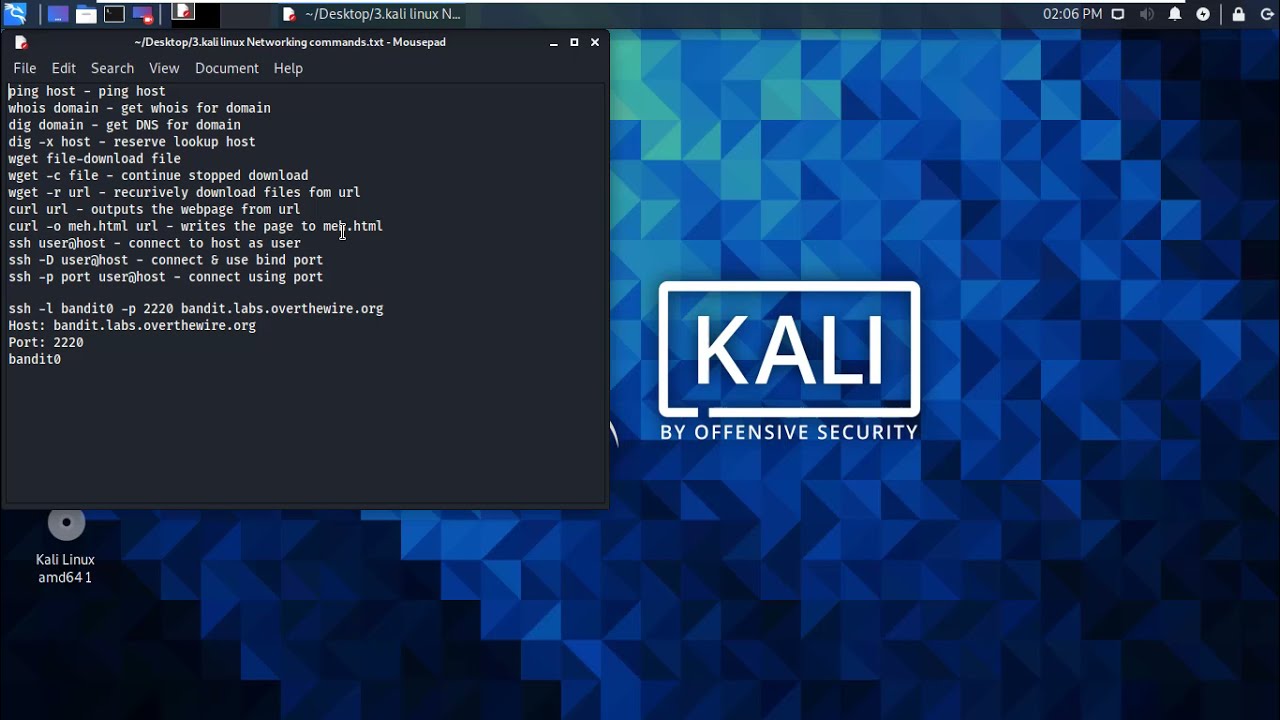Click the 'Port: 2220' line
The image size is (1280, 720).
(46, 342)
